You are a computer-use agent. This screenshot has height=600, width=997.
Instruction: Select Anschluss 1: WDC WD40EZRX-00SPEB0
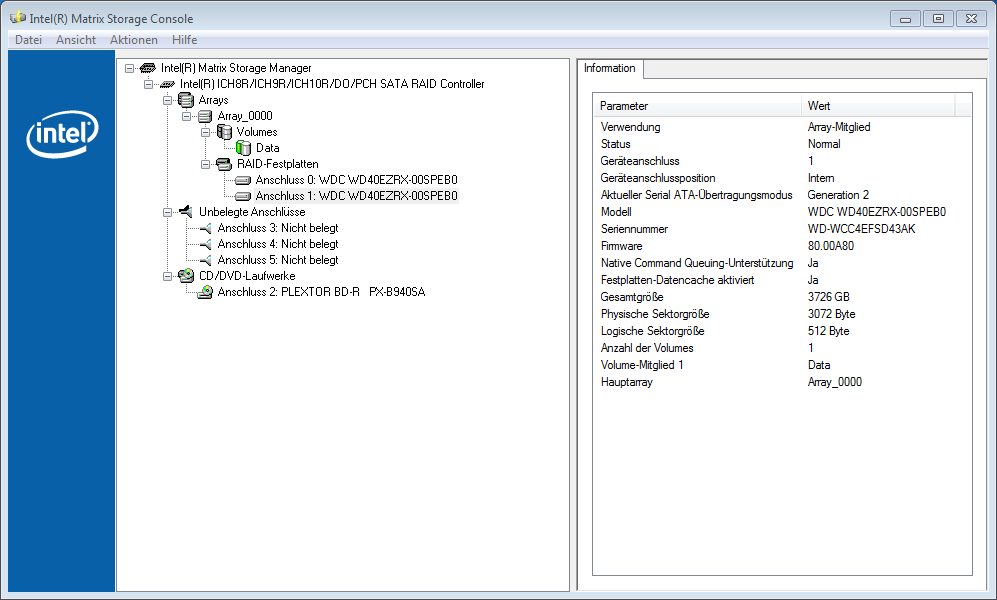coord(356,196)
